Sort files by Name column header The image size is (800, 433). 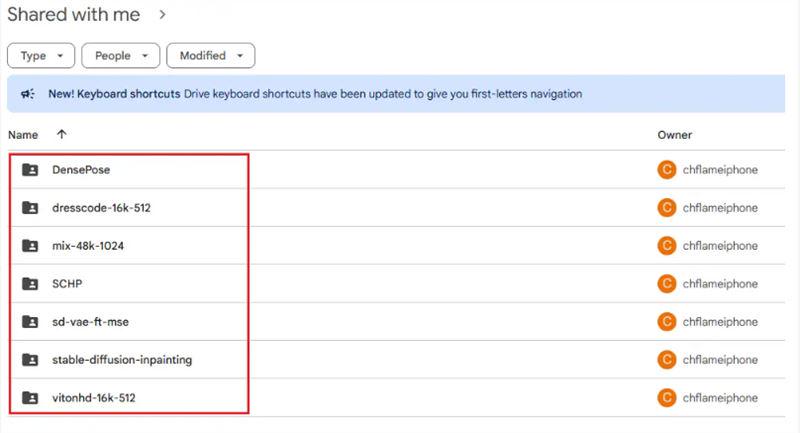point(23,134)
